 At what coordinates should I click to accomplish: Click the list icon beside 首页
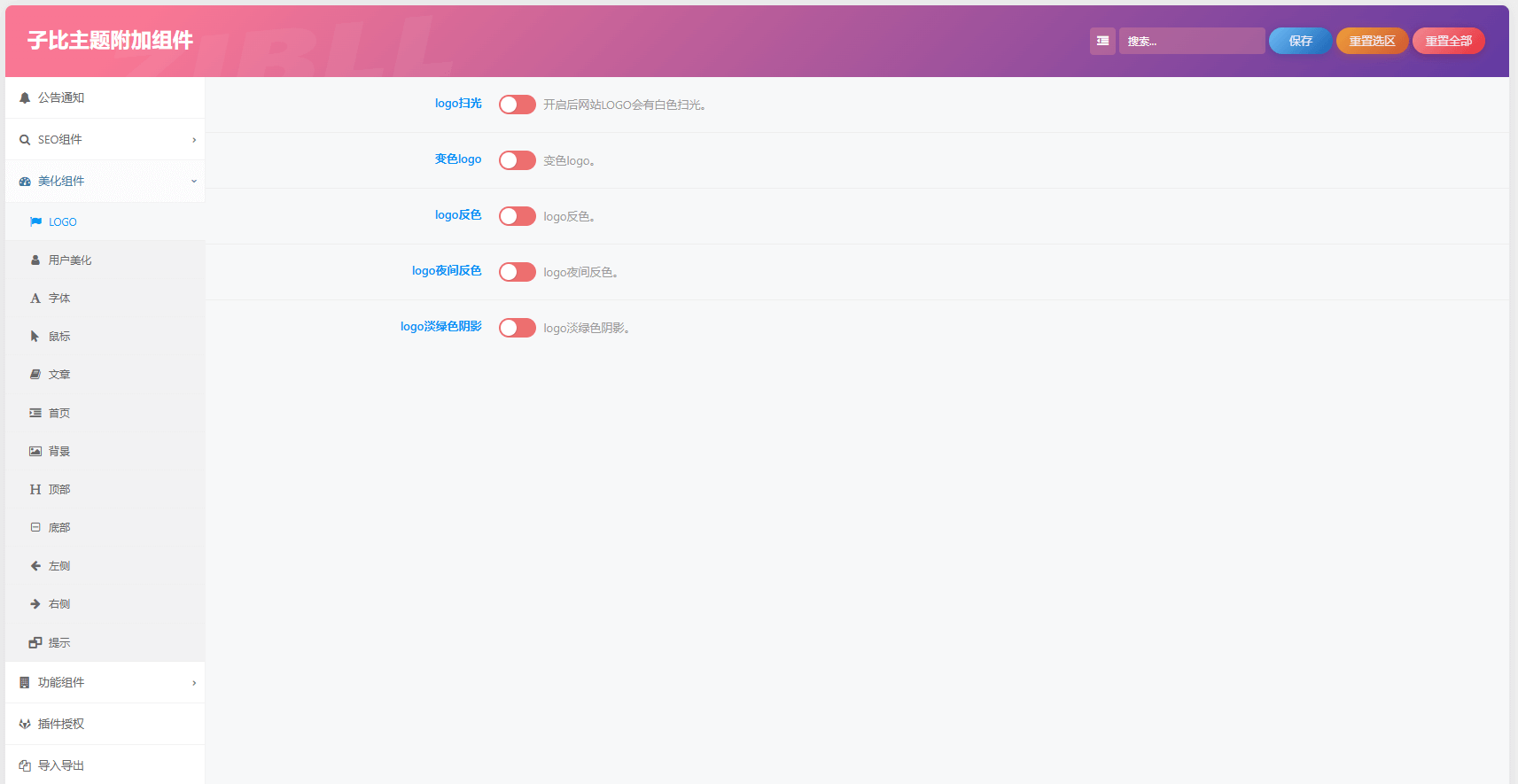point(35,413)
